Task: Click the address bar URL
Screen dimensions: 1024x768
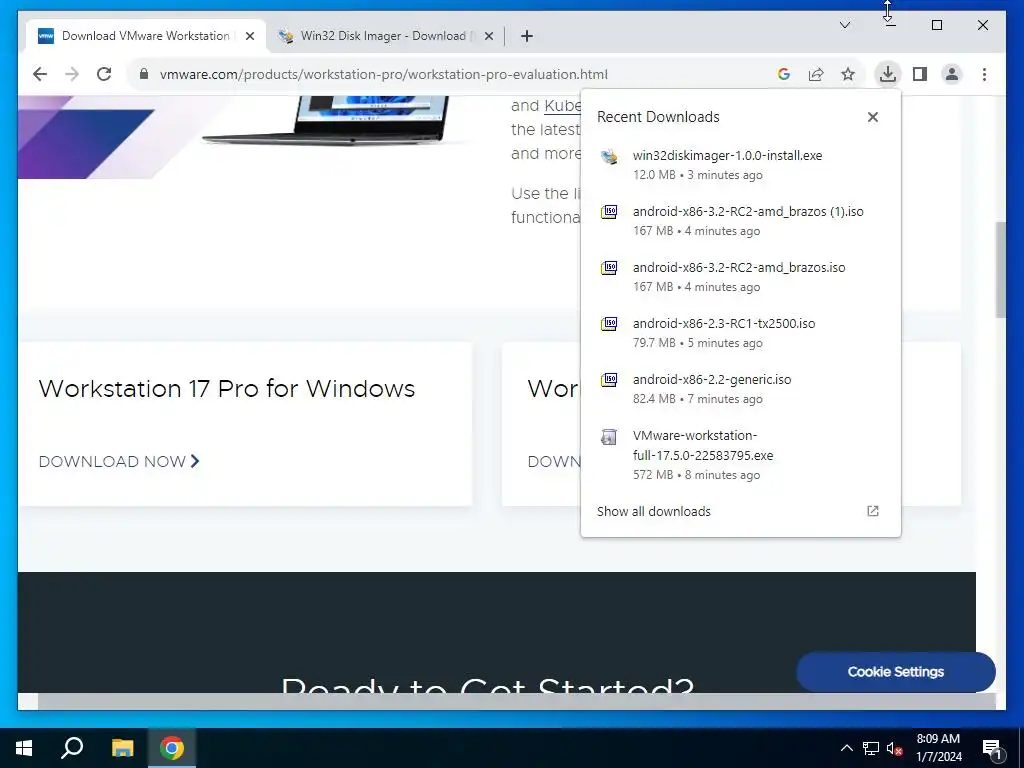Action: (x=383, y=74)
